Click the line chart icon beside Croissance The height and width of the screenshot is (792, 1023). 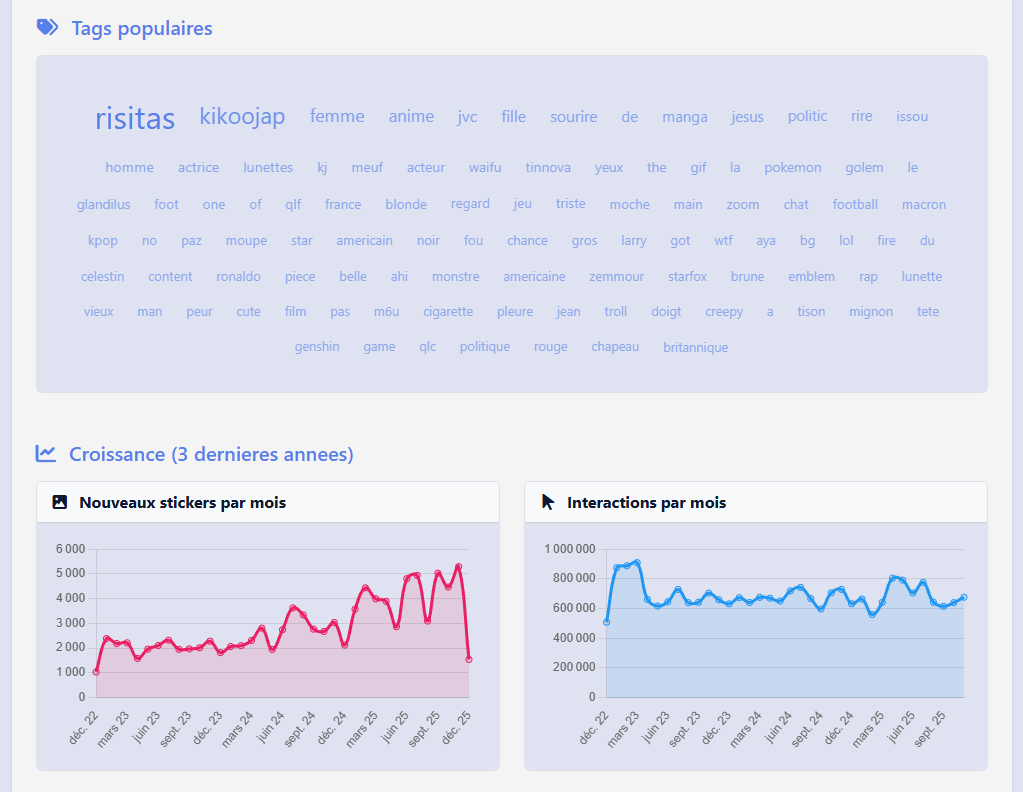[46, 454]
